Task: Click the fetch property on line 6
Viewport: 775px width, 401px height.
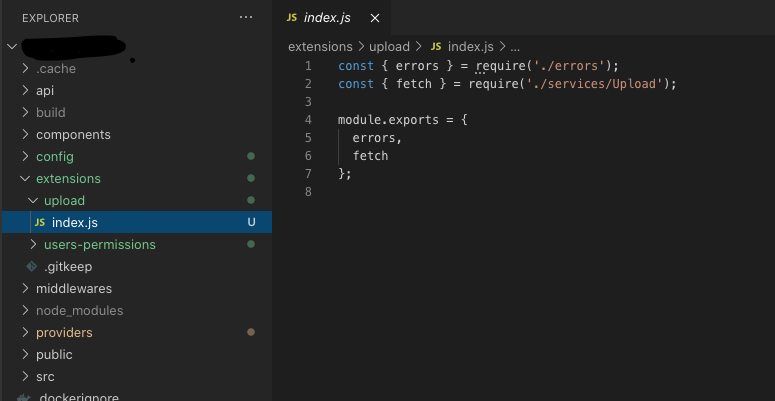Action: (x=370, y=156)
